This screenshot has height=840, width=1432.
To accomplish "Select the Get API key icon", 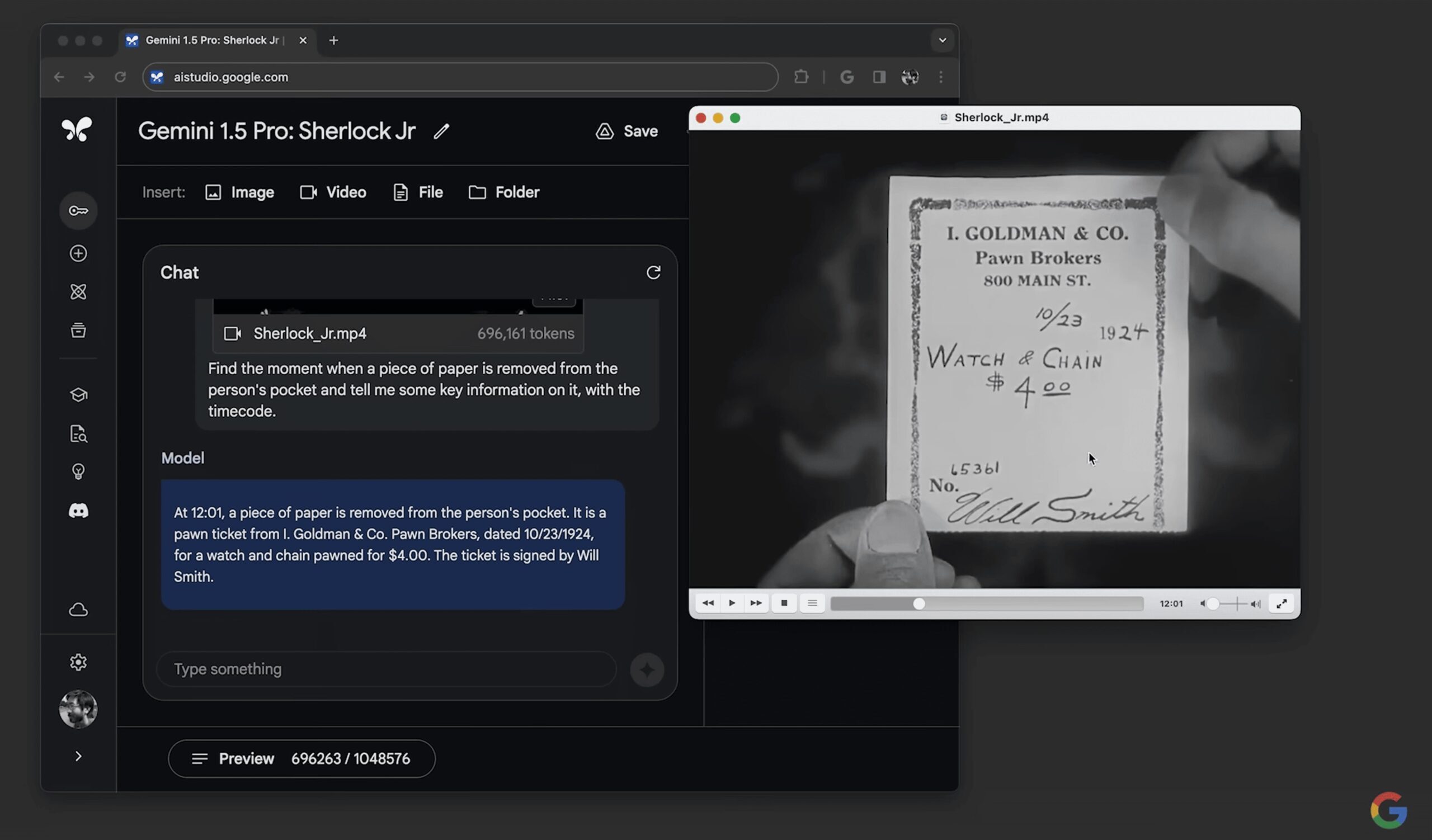I will 78,210.
